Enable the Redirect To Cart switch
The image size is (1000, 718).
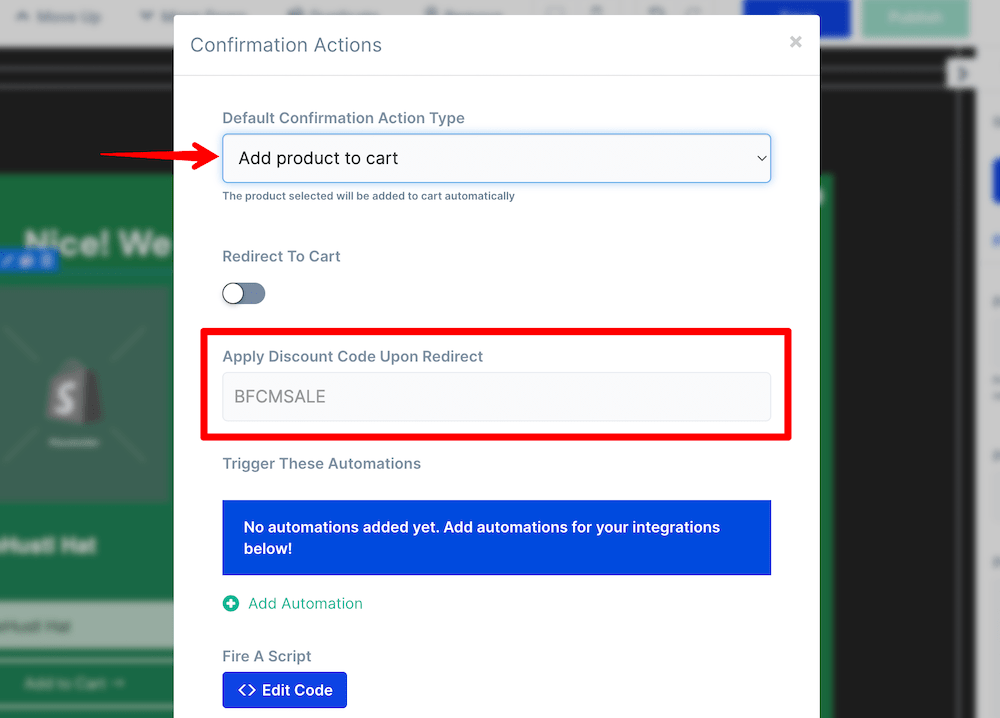[x=244, y=293]
